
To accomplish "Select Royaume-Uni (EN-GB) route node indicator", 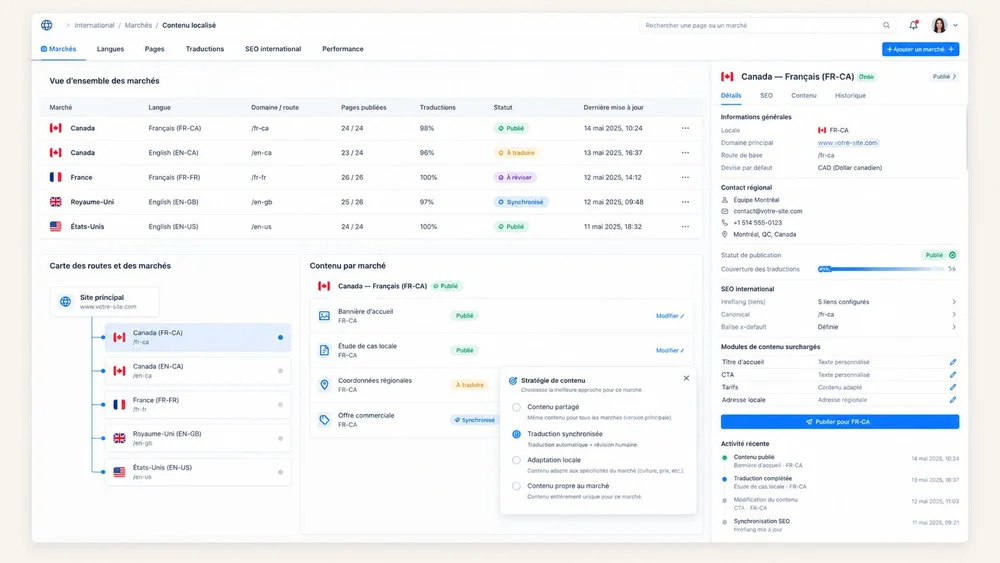I will [x=280, y=439].
